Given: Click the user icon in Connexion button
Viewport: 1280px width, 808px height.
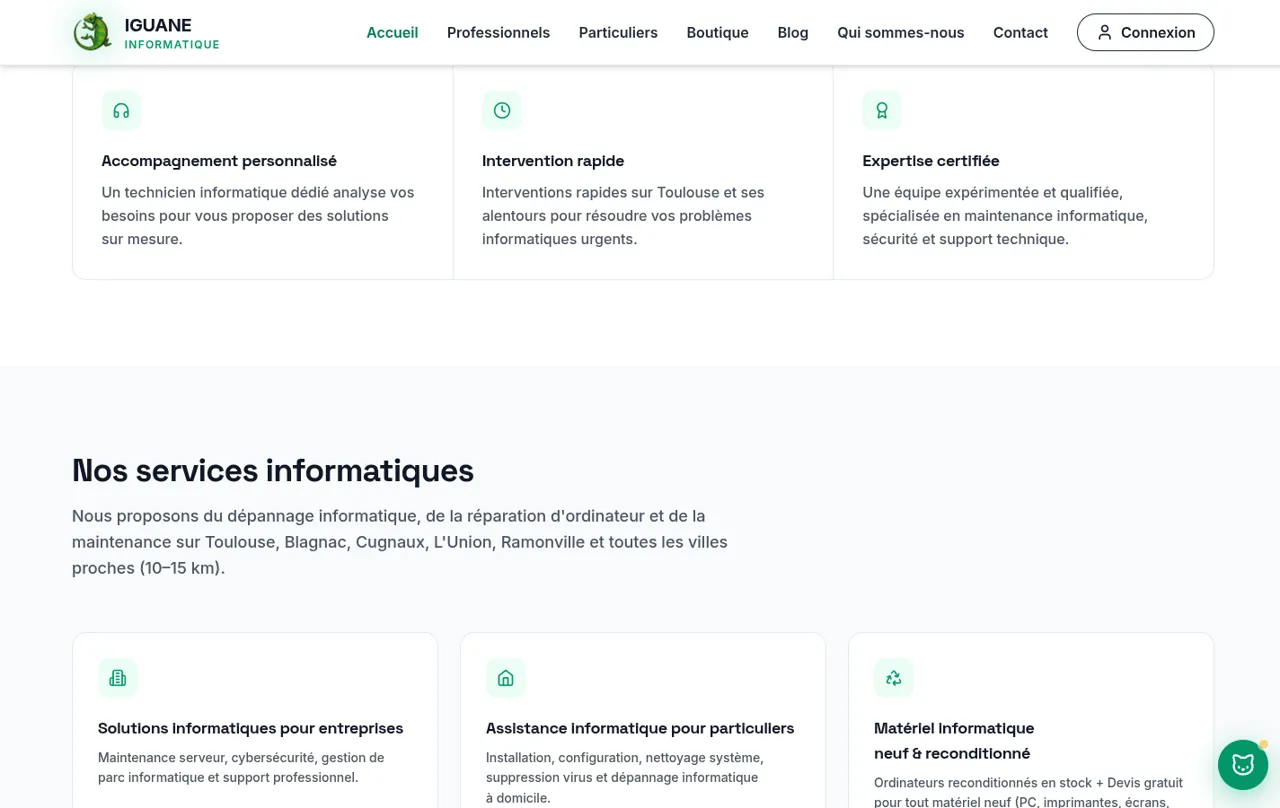Looking at the screenshot, I should click(1104, 32).
